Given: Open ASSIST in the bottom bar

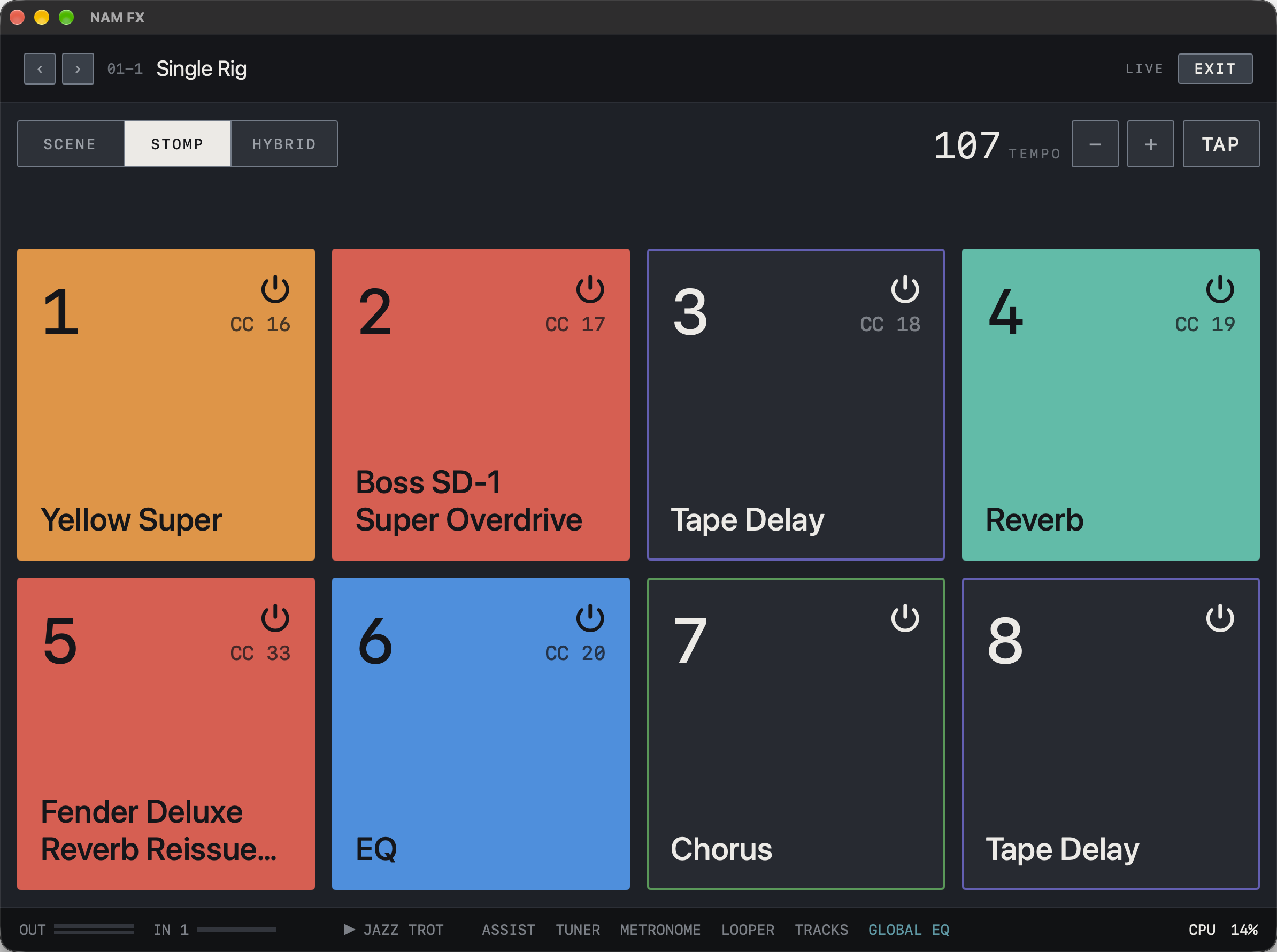Looking at the screenshot, I should coord(508,930).
